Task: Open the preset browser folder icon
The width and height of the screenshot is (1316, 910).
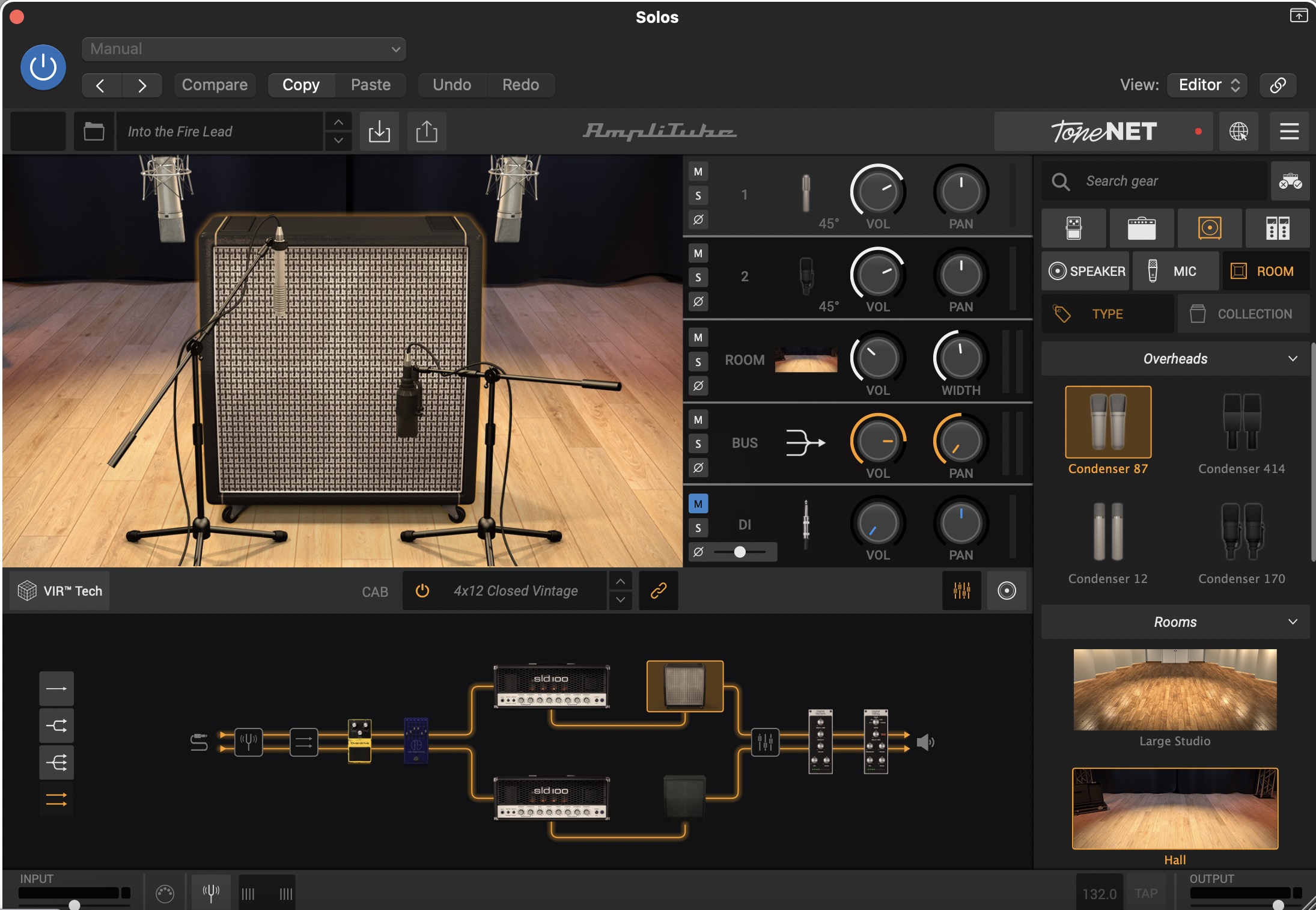Action: (94, 131)
